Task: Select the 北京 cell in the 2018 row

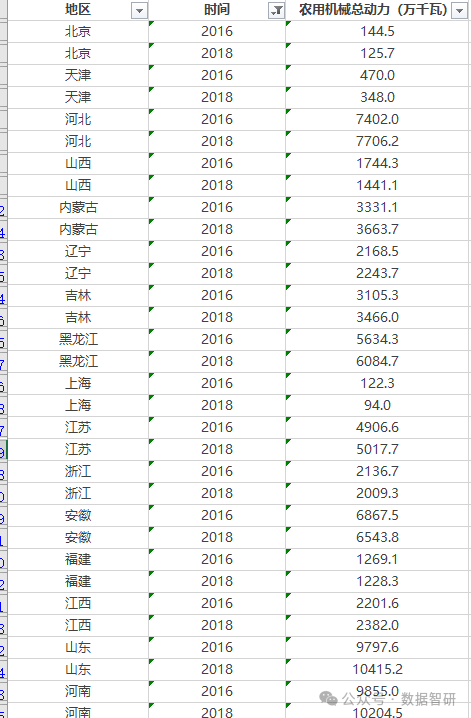Action: click(x=78, y=54)
